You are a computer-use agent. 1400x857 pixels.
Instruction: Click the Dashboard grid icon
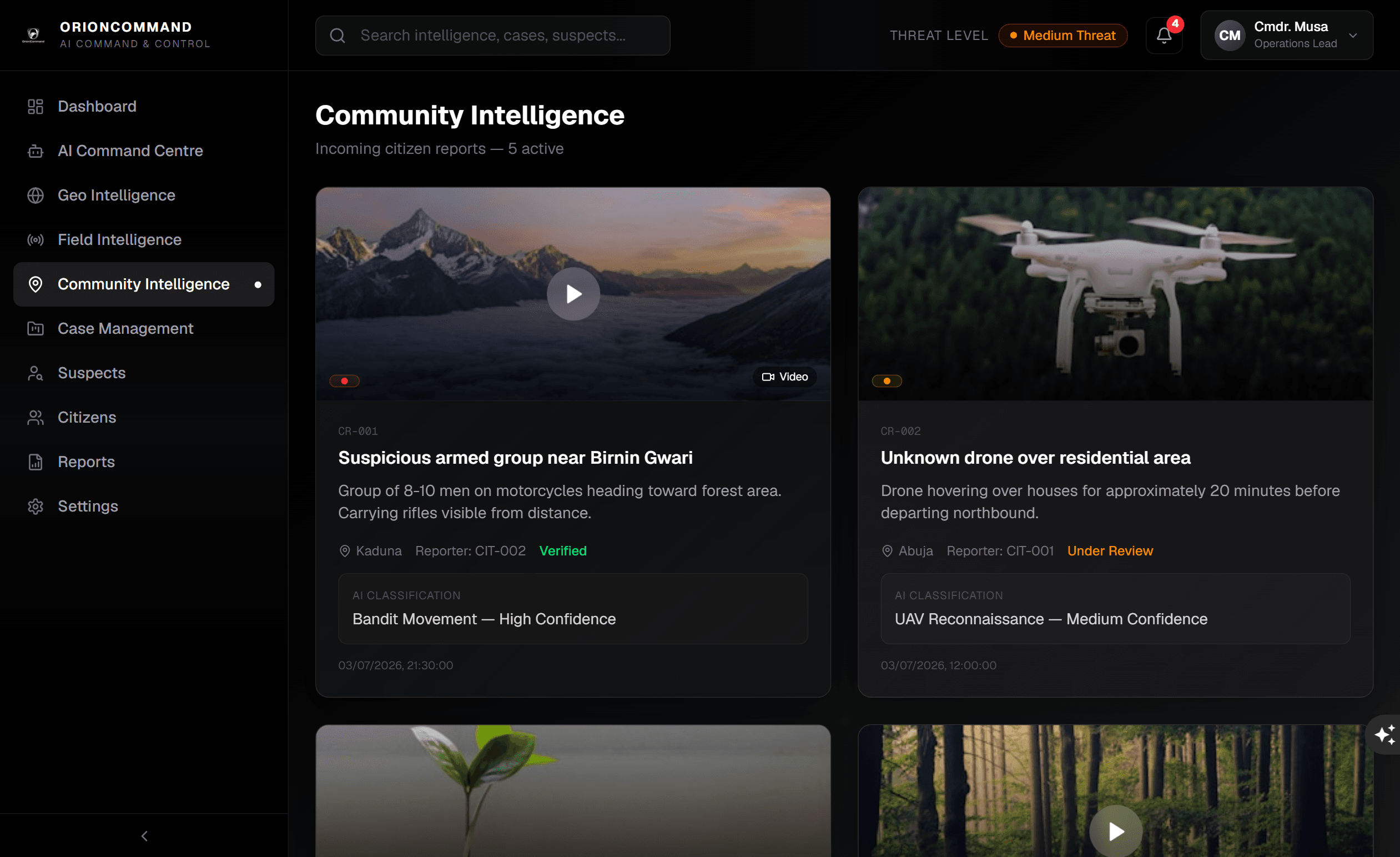(35, 106)
